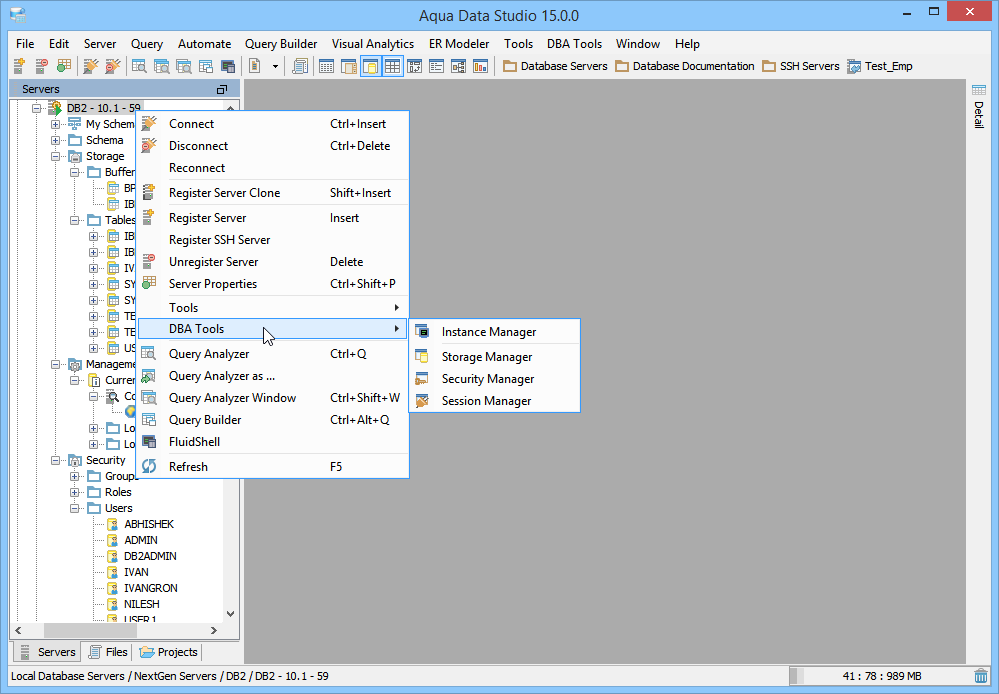The image size is (999, 694).
Task: Click the Session Manager icon in submenu
Action: (x=422, y=401)
